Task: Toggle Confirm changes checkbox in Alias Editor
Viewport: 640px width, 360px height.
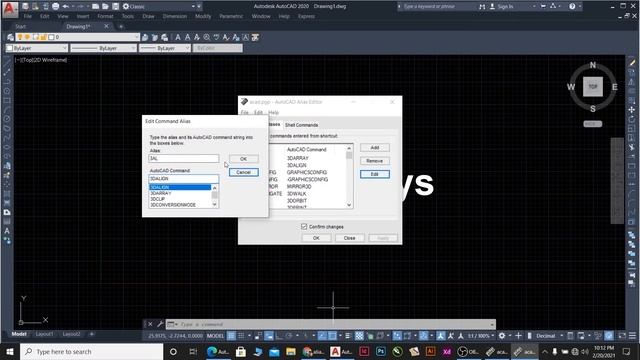Action: pyautogui.click(x=304, y=227)
